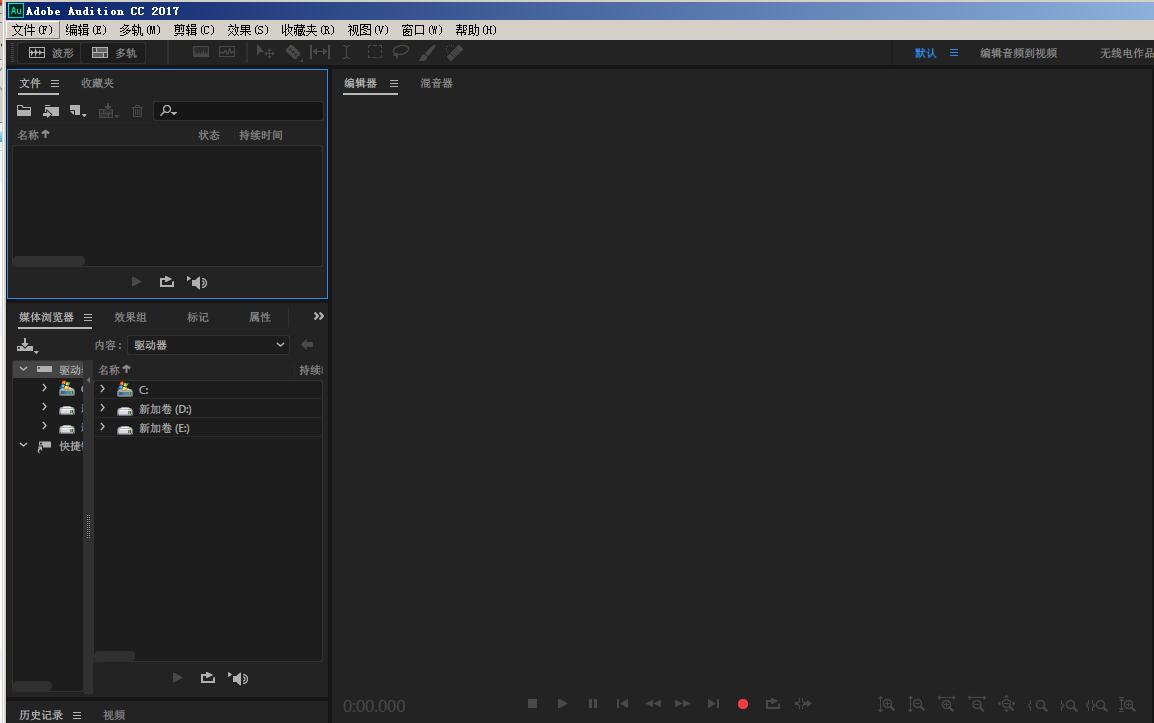
Task: Show hidden tabs with double-arrow overflow
Action: click(x=319, y=317)
